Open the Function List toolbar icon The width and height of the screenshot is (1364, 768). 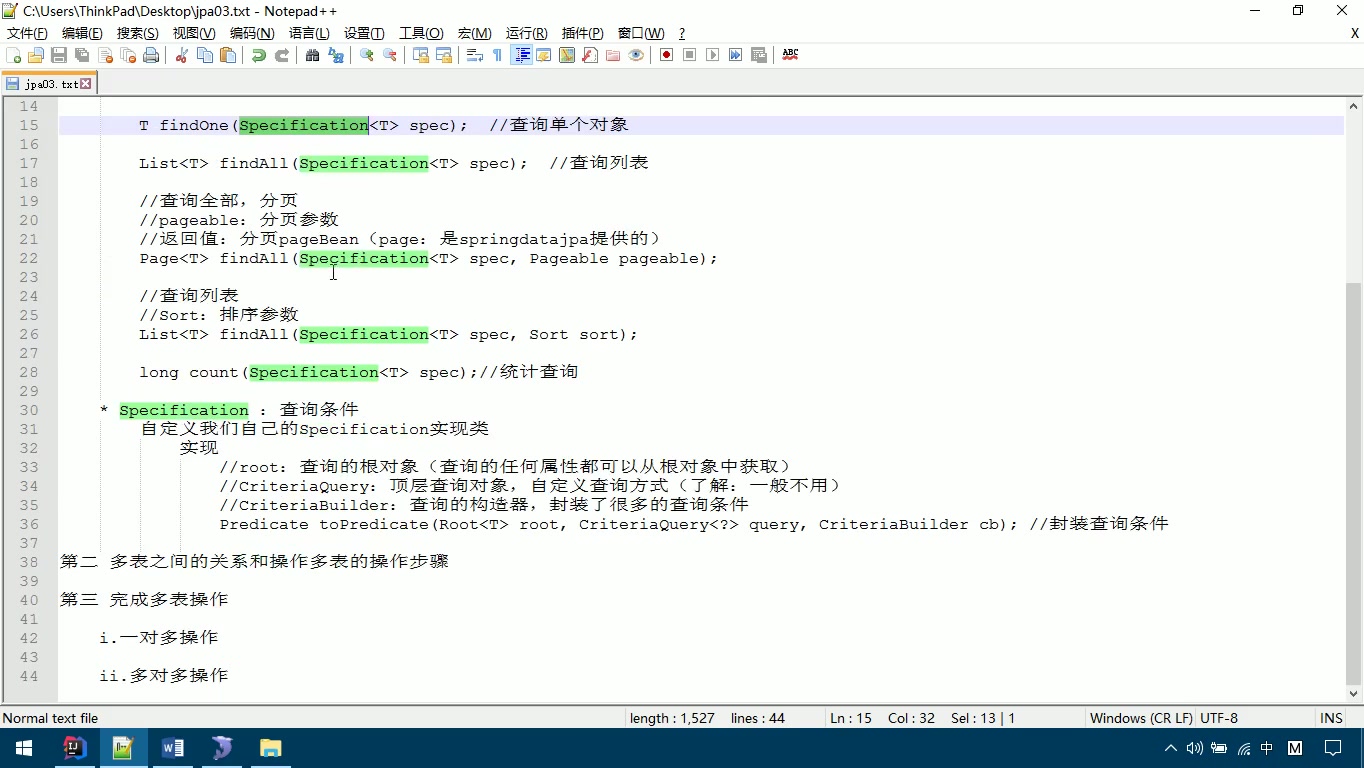590,55
